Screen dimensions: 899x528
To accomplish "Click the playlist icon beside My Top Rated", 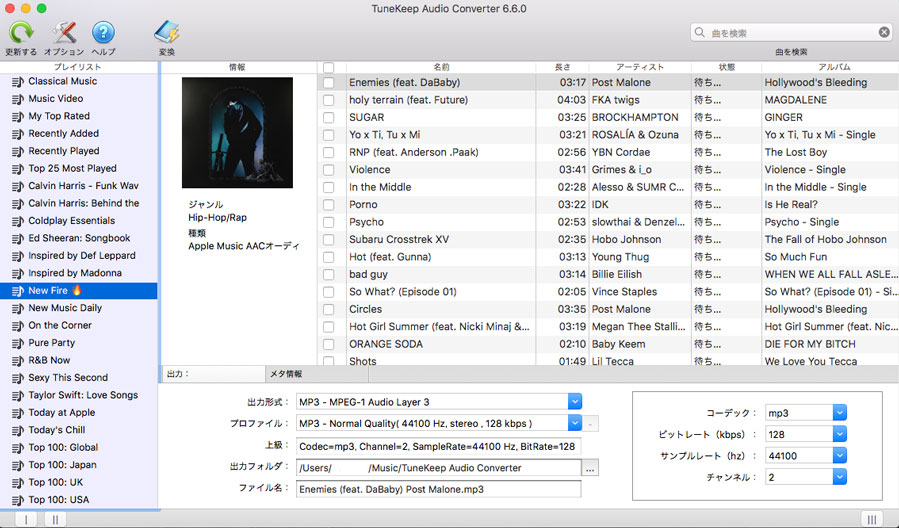I will [18, 117].
